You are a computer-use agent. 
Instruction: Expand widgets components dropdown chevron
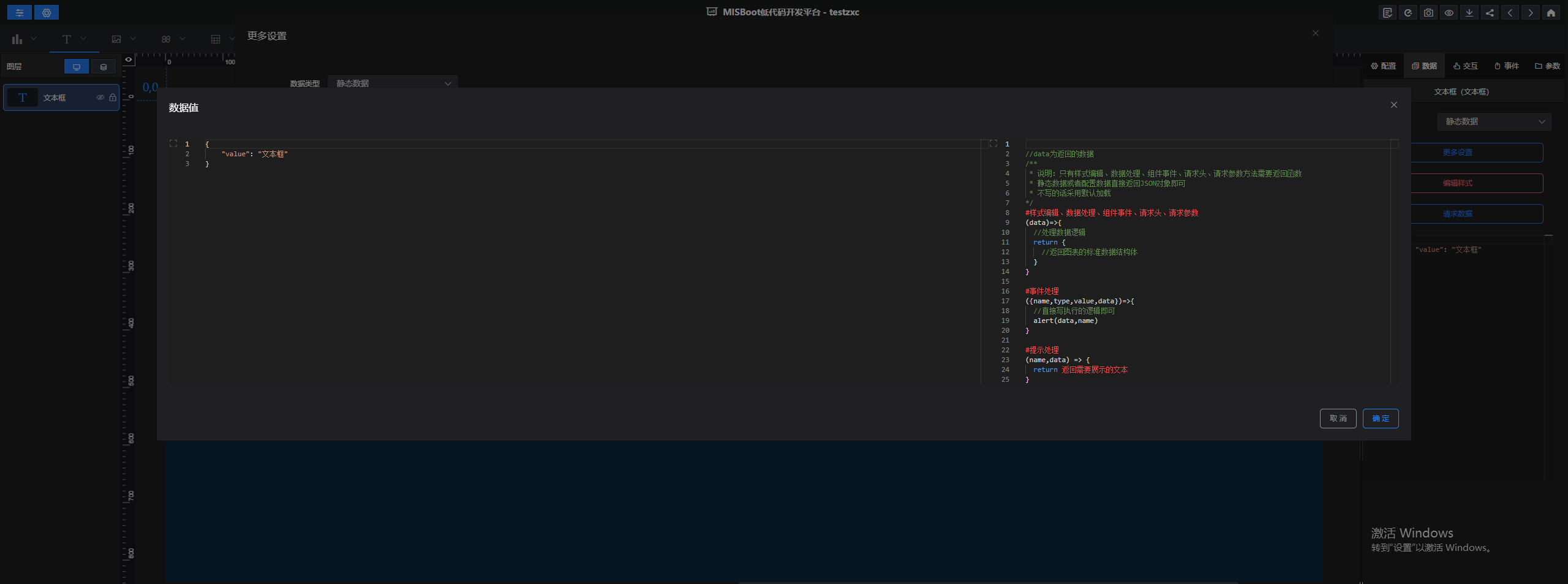[183, 39]
